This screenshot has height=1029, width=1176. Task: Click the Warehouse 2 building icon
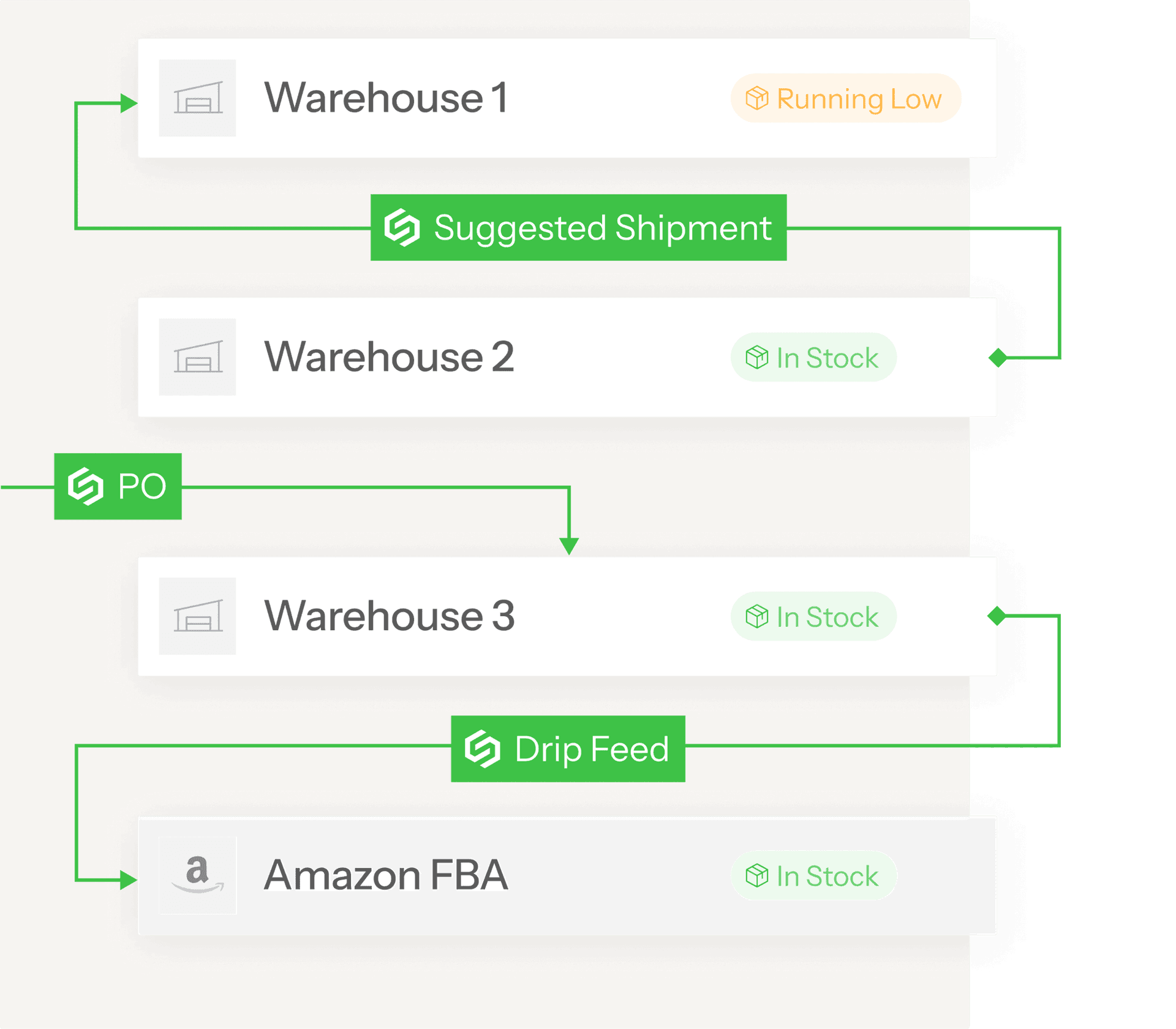pos(197,356)
